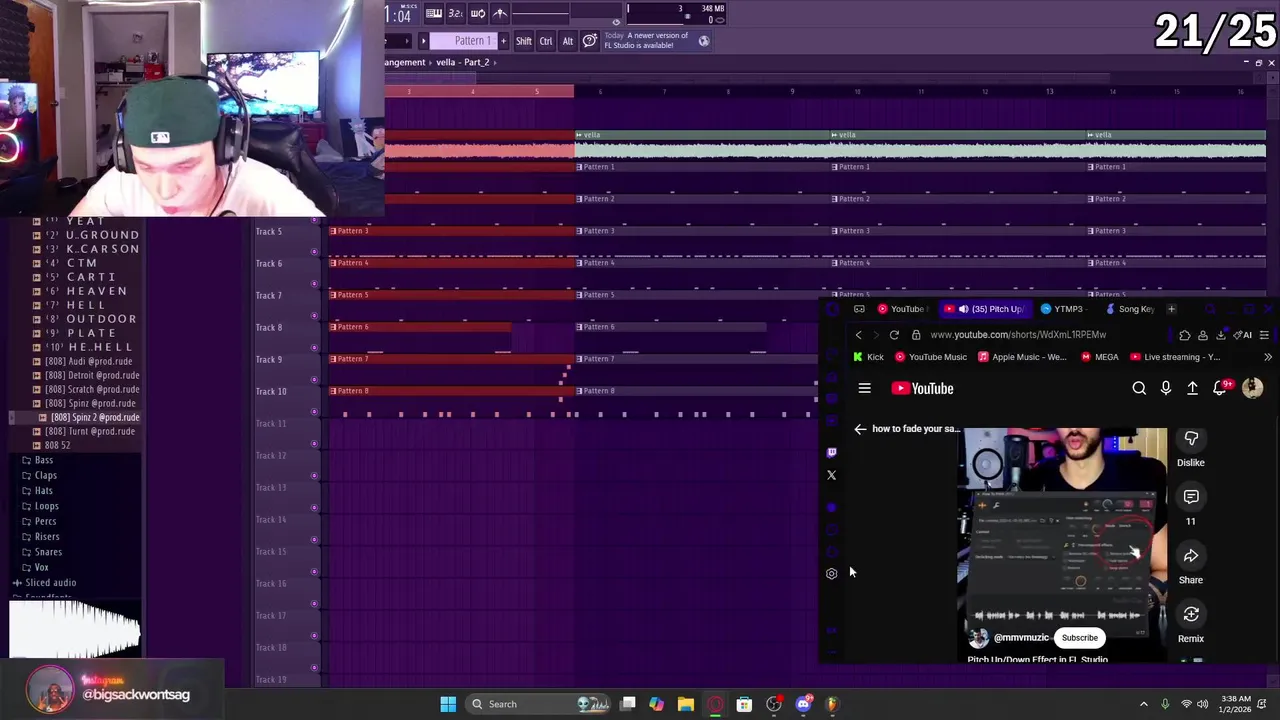Image resolution: width=1280 pixels, height=720 pixels.
Task: Expand the Risers folder
Action: click(41, 536)
